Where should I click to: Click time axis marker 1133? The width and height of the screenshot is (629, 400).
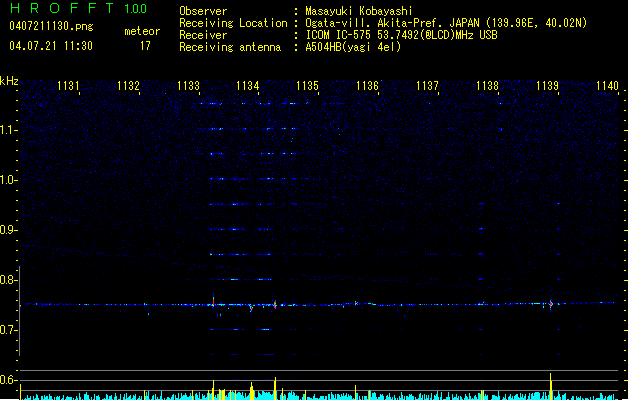(188, 86)
